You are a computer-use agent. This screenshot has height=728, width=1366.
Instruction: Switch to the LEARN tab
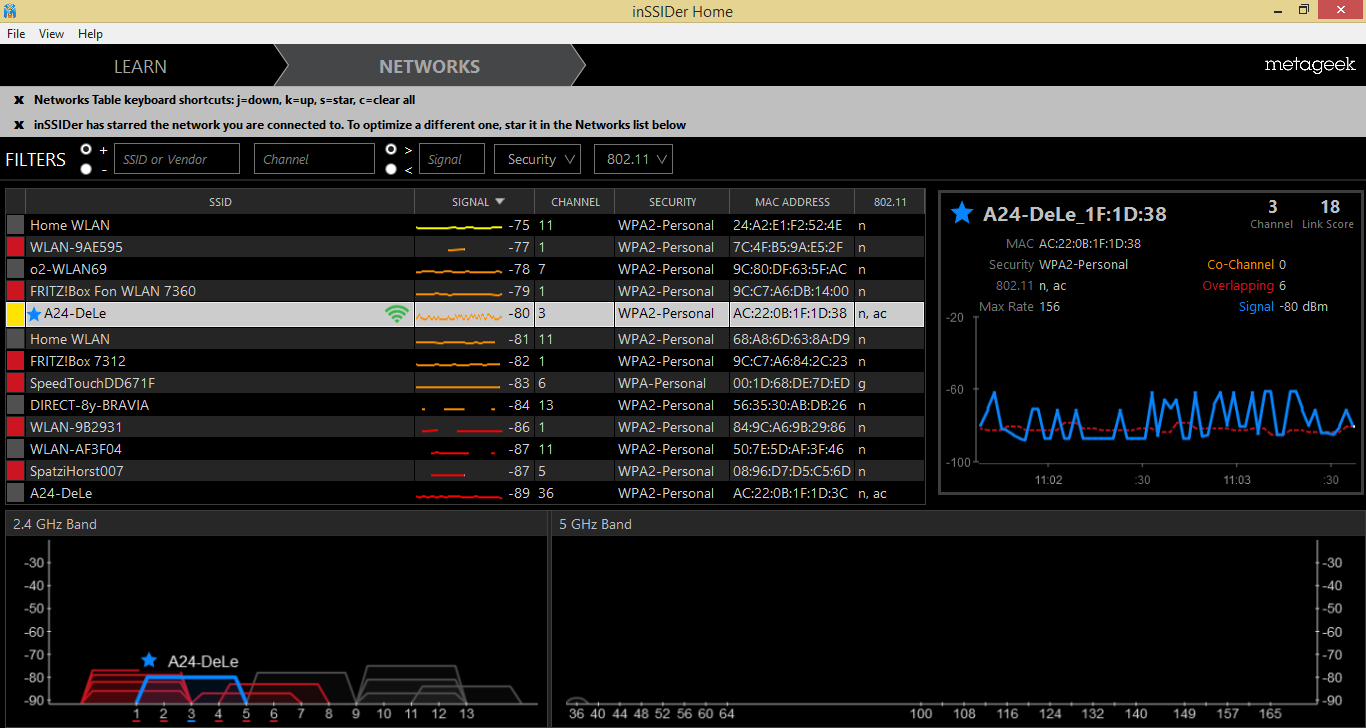click(140, 67)
